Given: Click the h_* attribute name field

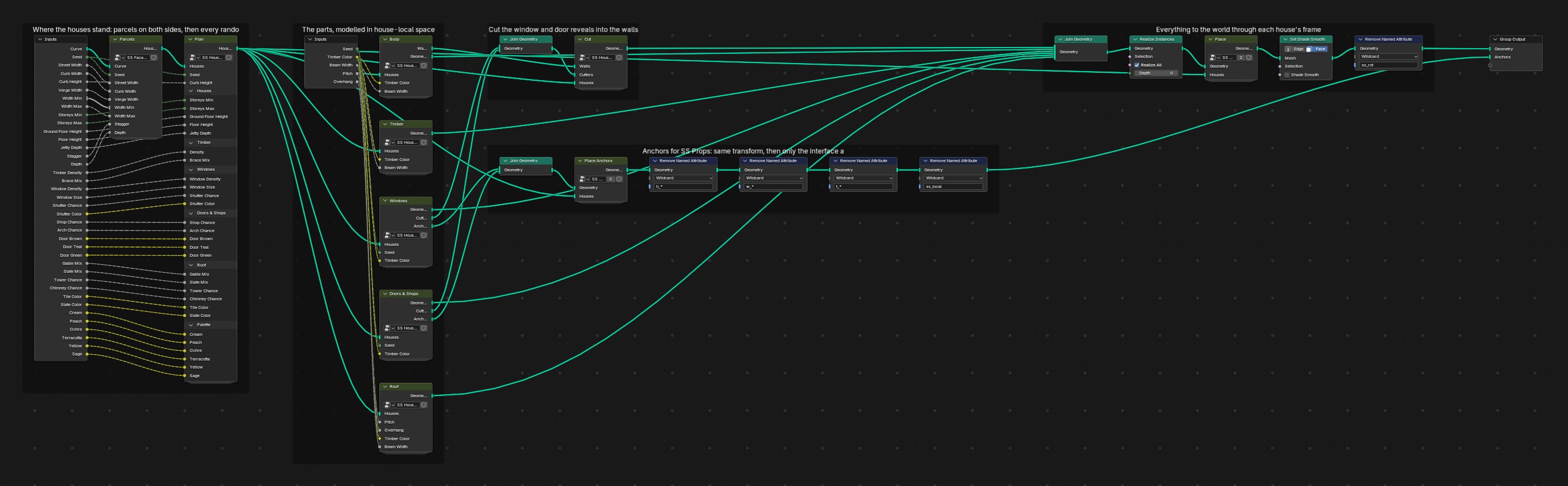Looking at the screenshot, I should [x=684, y=186].
